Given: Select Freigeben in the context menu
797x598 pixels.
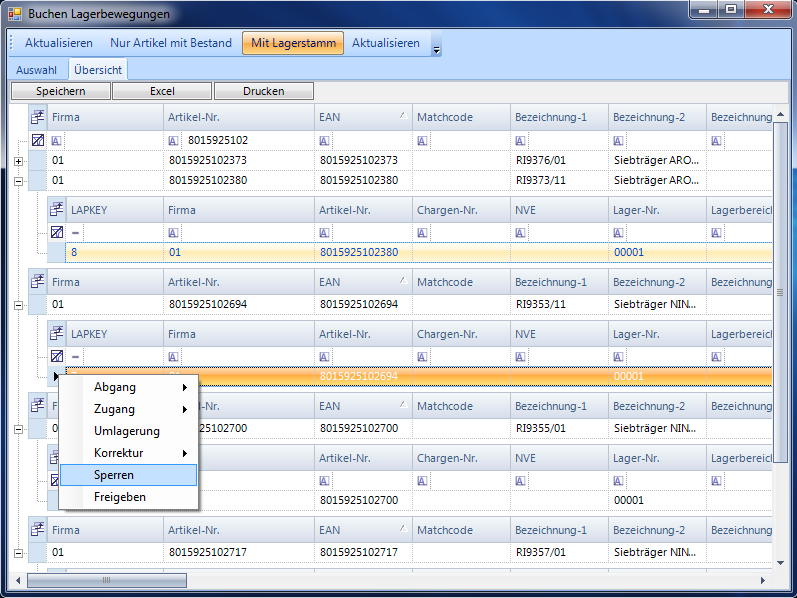Looking at the screenshot, I should coord(119,497).
